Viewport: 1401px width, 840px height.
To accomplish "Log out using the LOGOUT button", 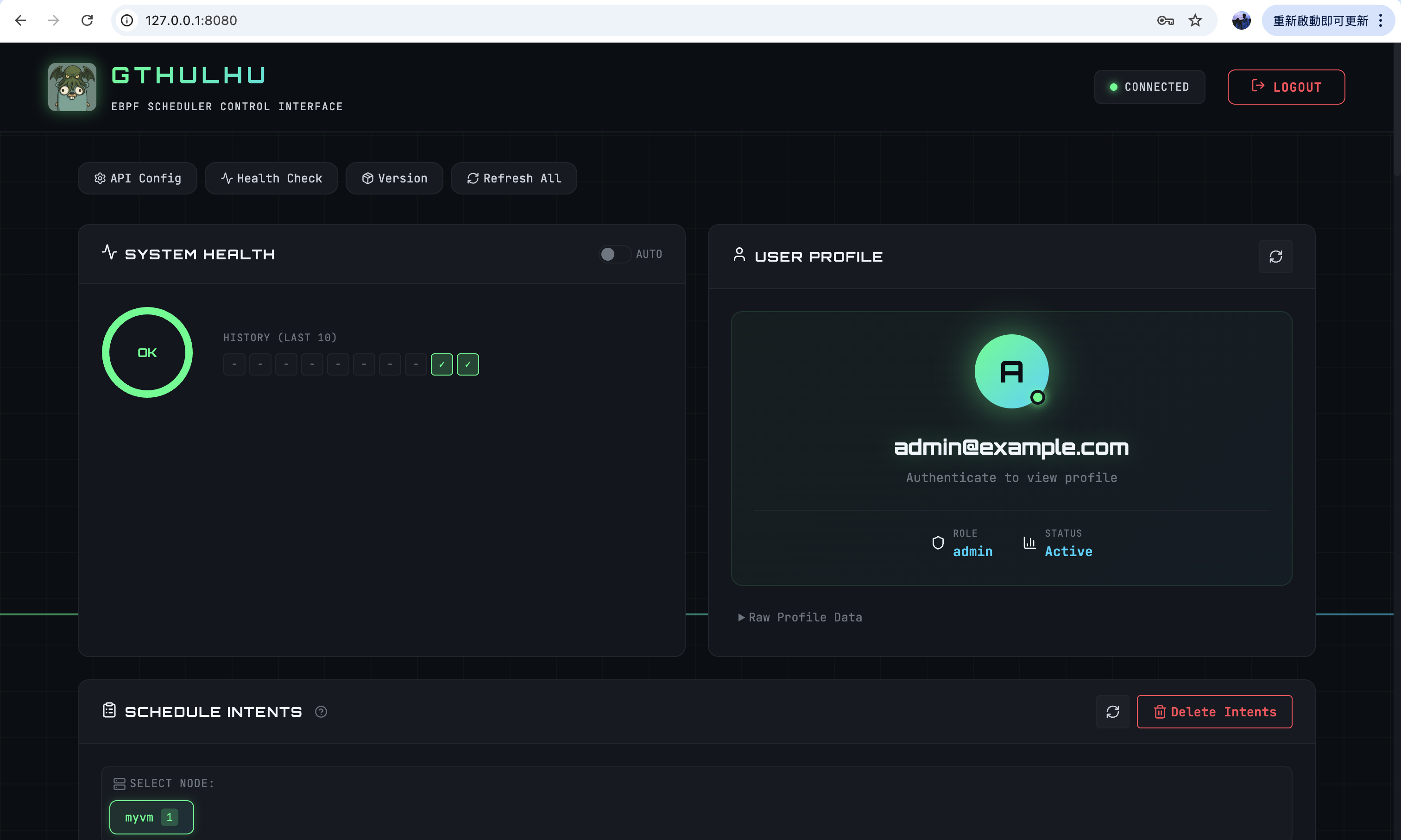I will [1286, 87].
